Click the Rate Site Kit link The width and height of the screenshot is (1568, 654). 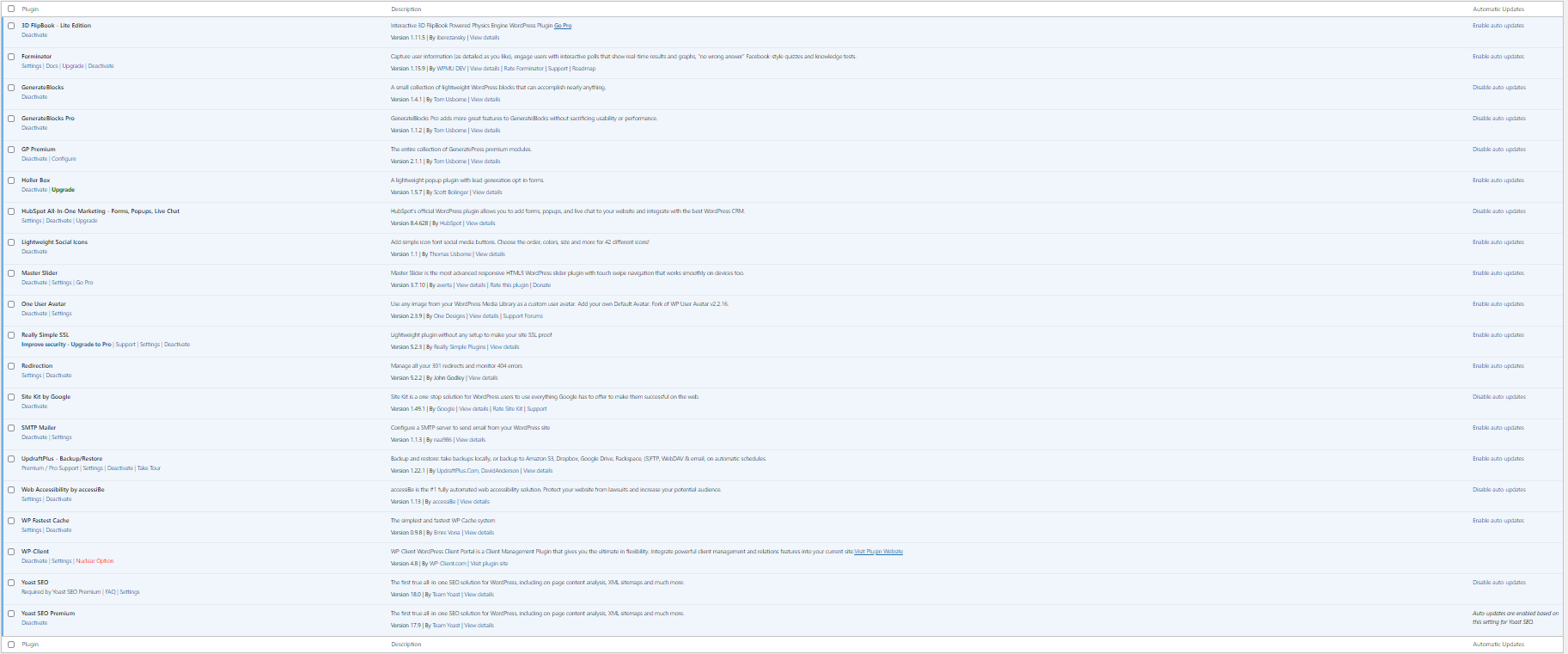pos(508,409)
